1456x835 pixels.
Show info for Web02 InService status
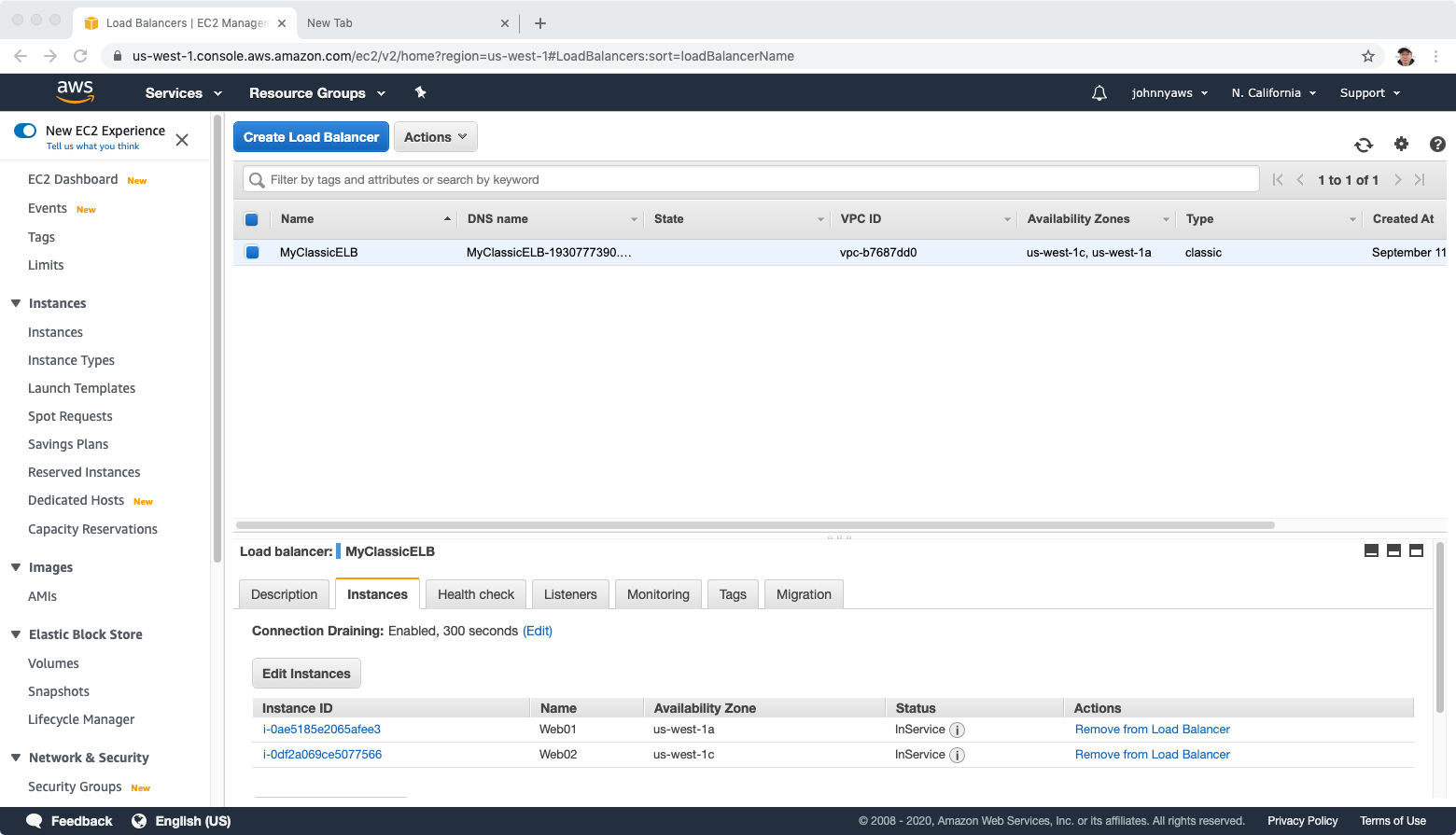[x=957, y=755]
